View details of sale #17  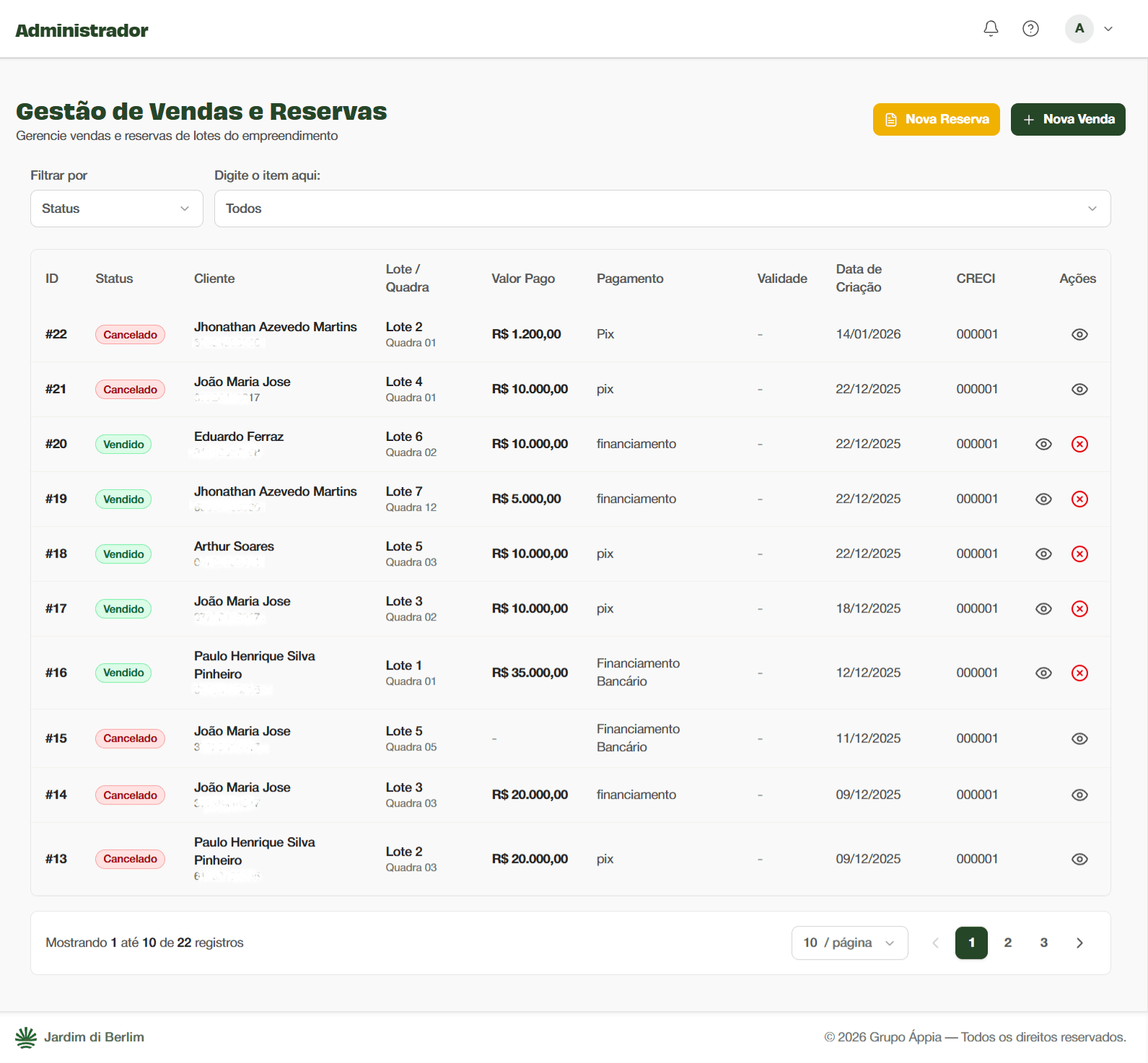1043,608
